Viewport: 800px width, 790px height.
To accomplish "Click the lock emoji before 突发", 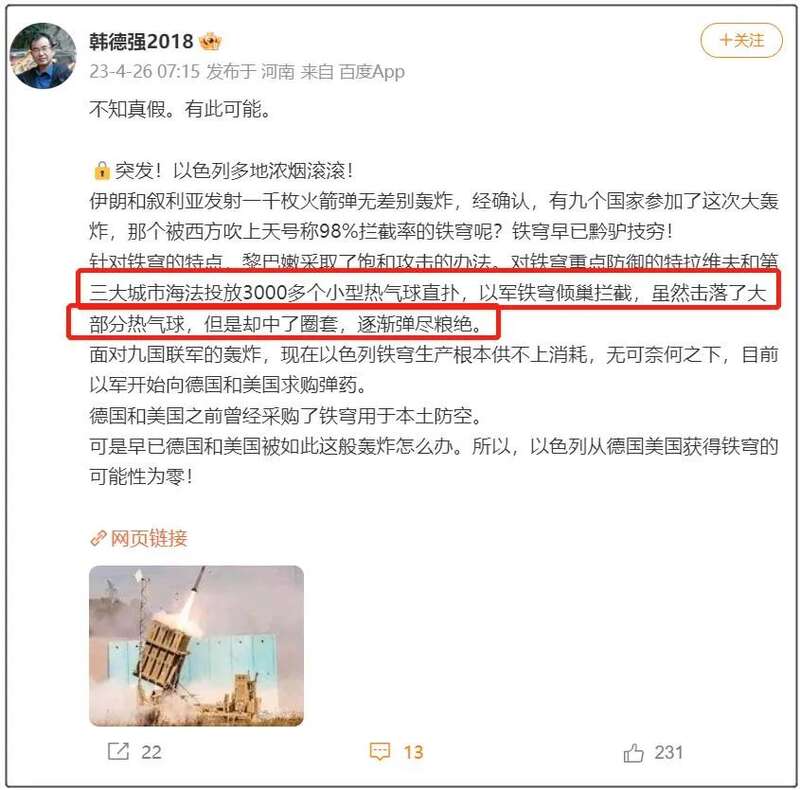I will [x=102, y=170].
